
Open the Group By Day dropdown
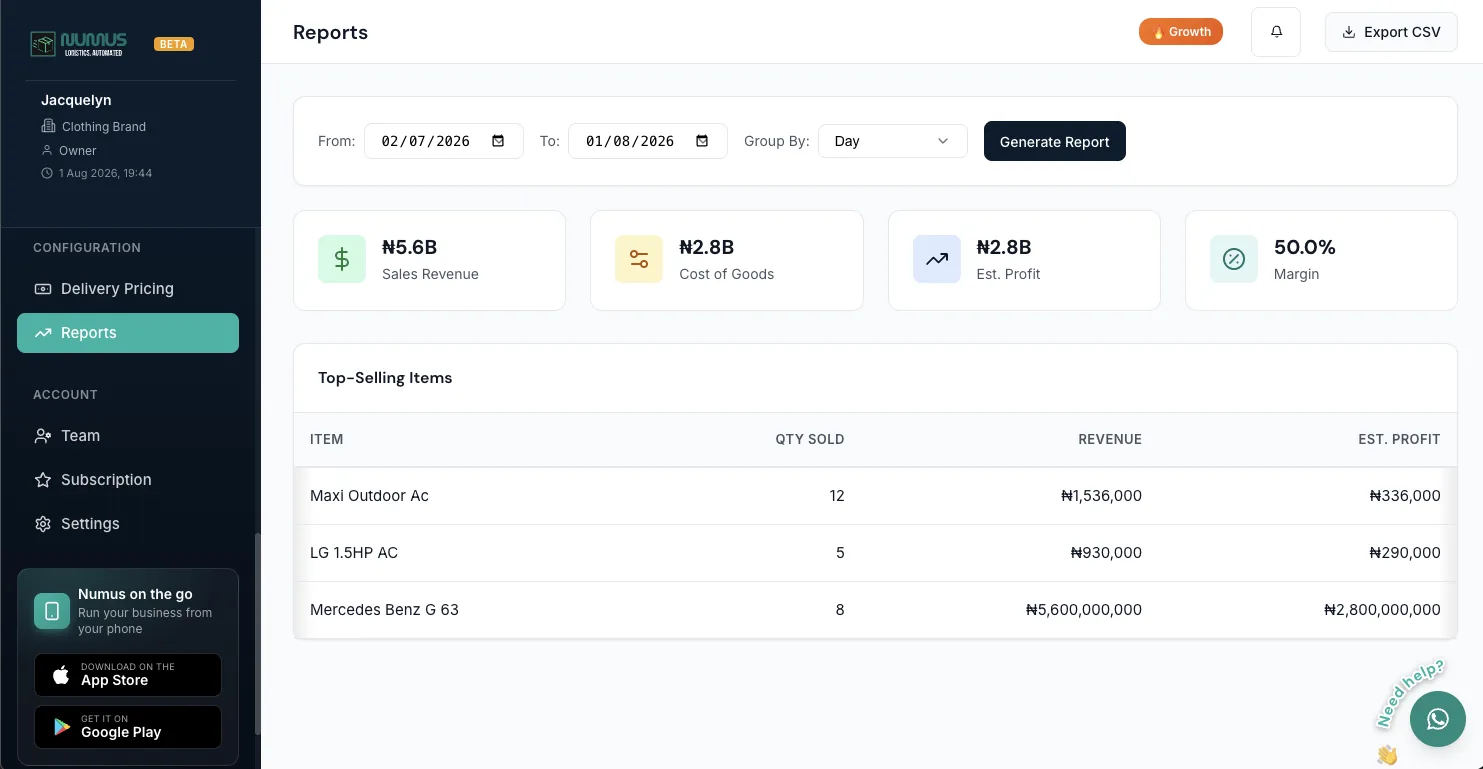click(893, 141)
